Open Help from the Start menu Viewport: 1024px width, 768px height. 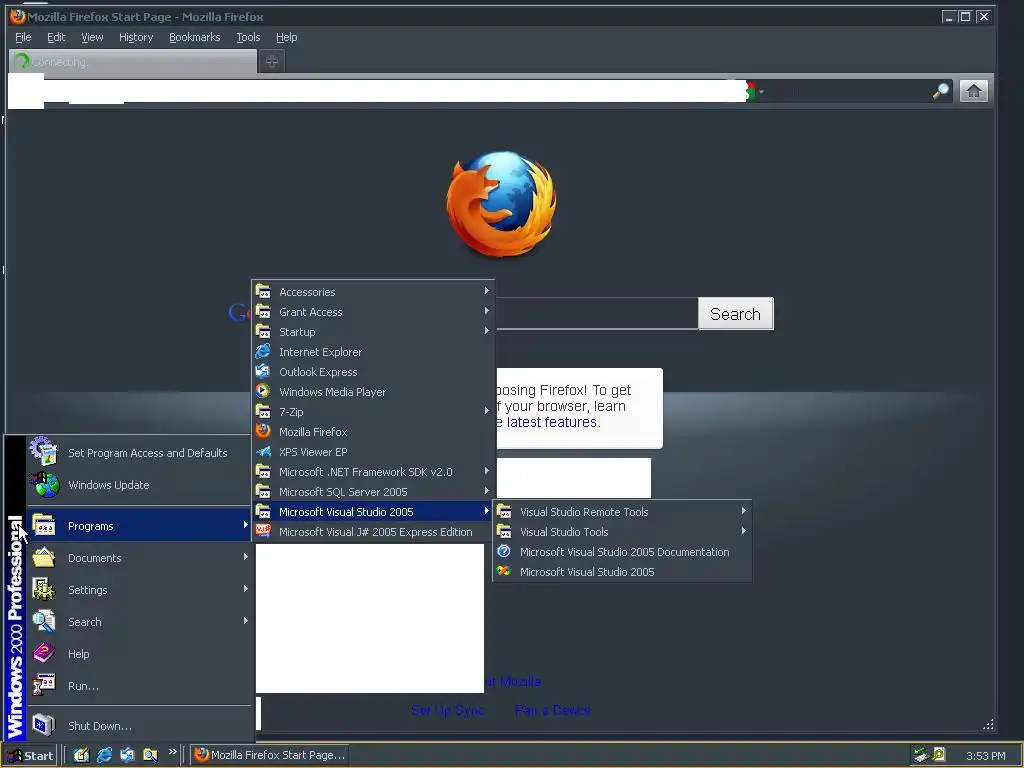click(x=139, y=654)
